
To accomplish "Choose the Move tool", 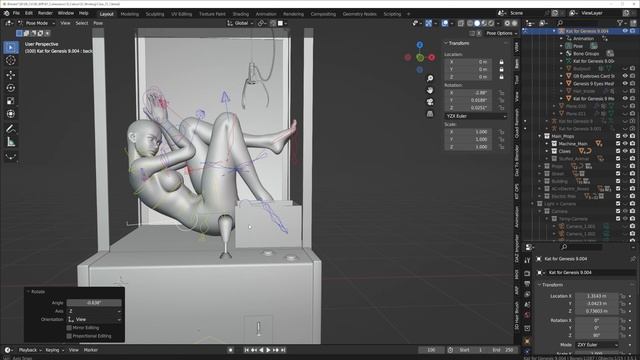I will (x=11, y=75).
